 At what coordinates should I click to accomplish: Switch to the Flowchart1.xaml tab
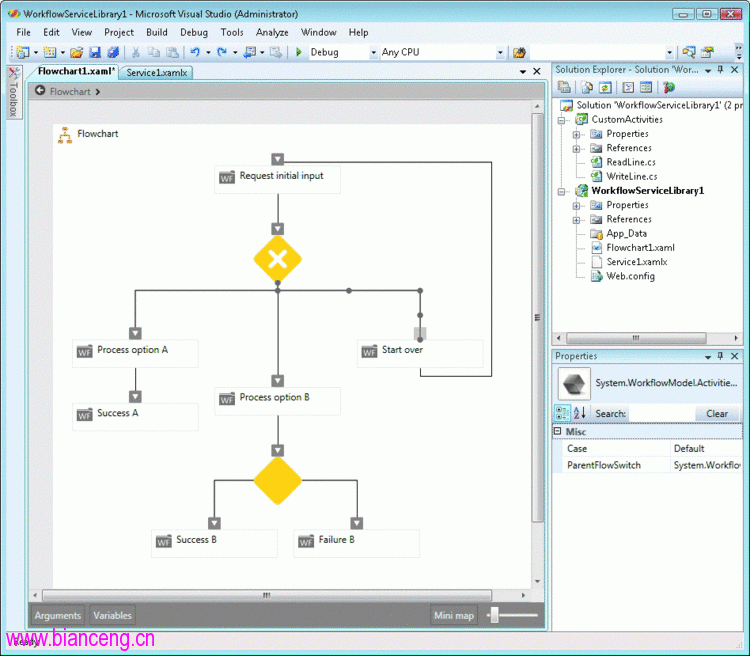(x=76, y=71)
